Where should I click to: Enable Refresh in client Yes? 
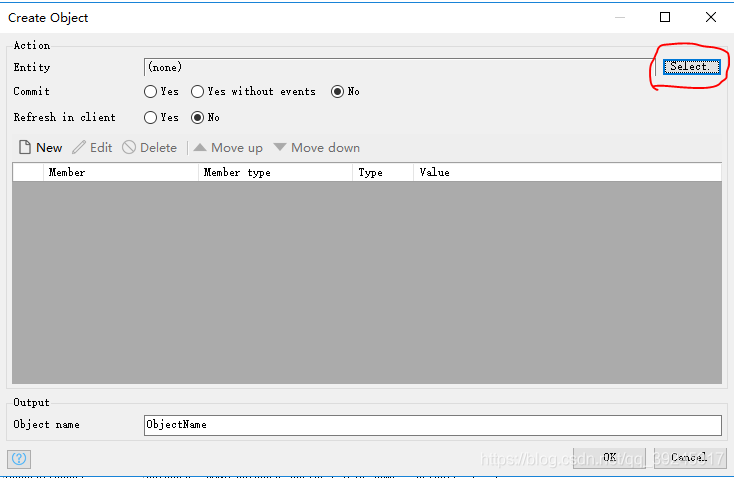point(151,118)
